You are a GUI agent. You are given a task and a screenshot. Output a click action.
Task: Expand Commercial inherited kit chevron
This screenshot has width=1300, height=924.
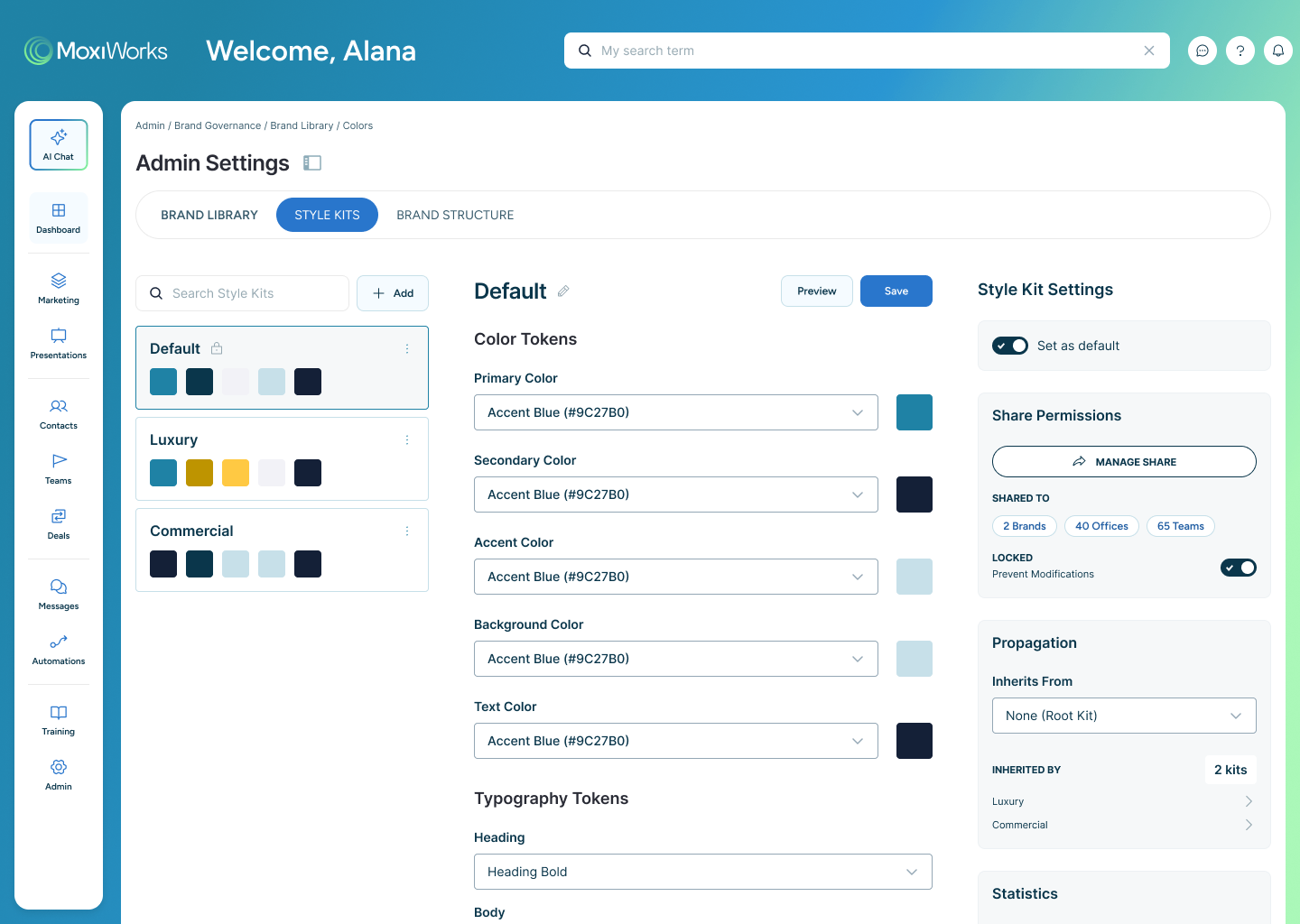[1249, 825]
